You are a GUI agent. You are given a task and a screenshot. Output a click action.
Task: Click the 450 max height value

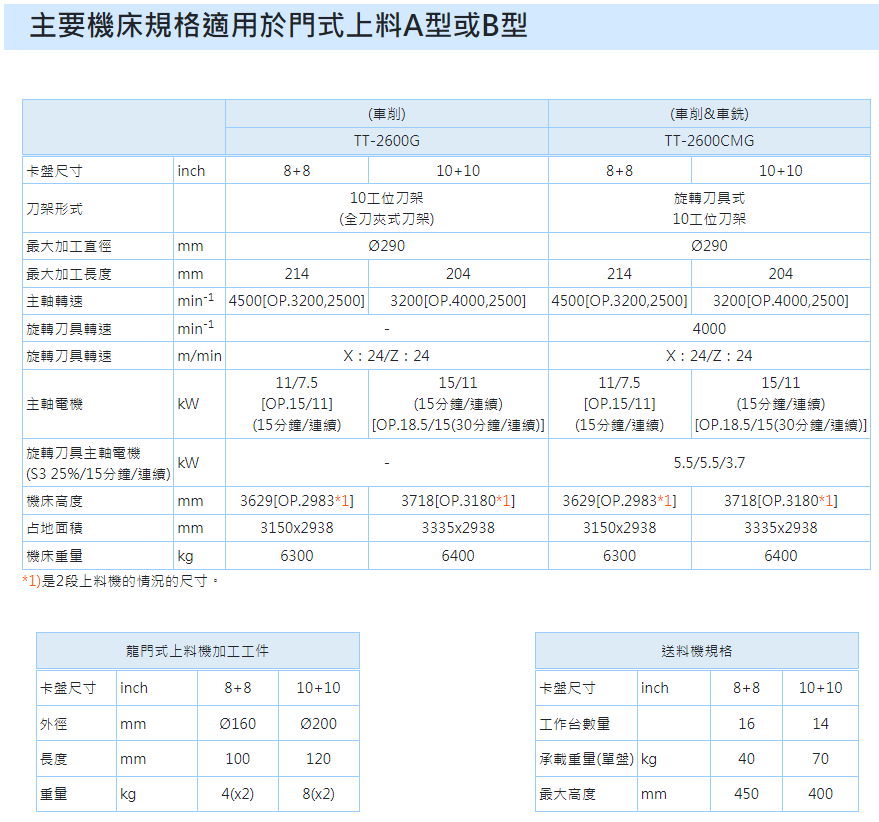[x=746, y=794]
